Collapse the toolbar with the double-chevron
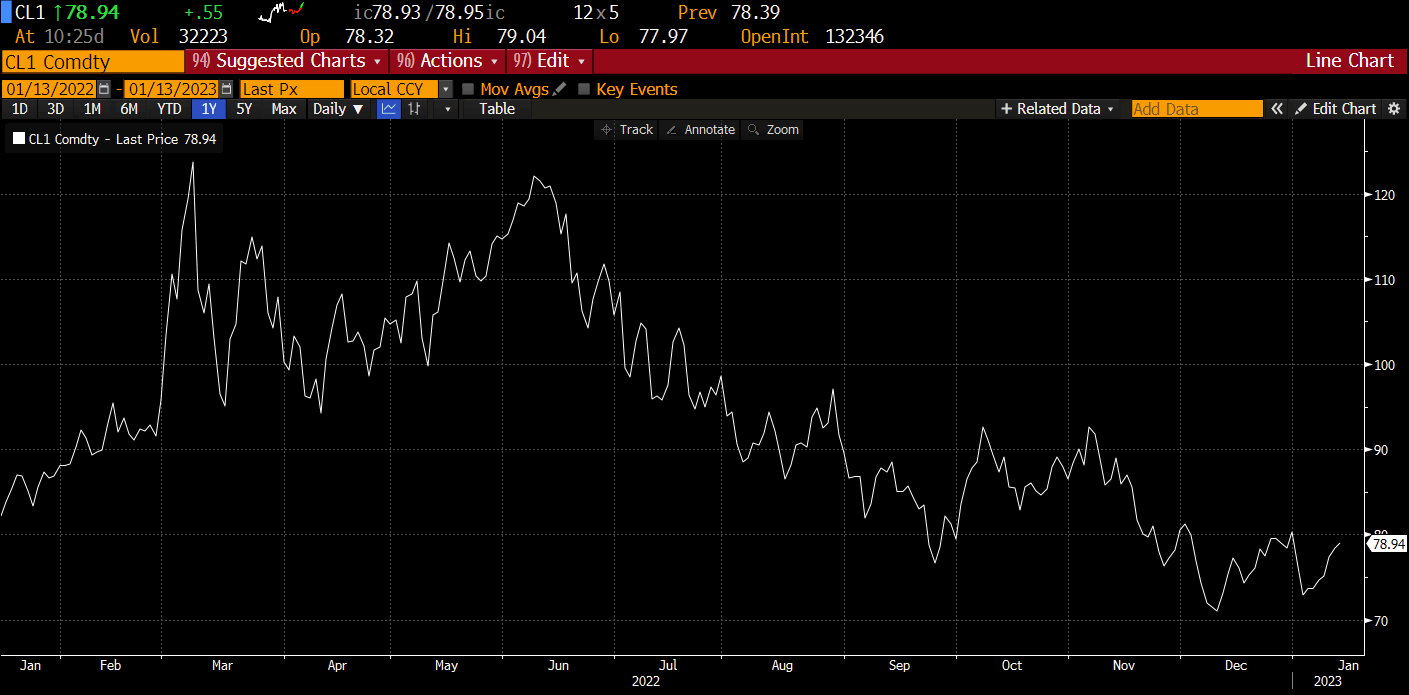 1277,109
